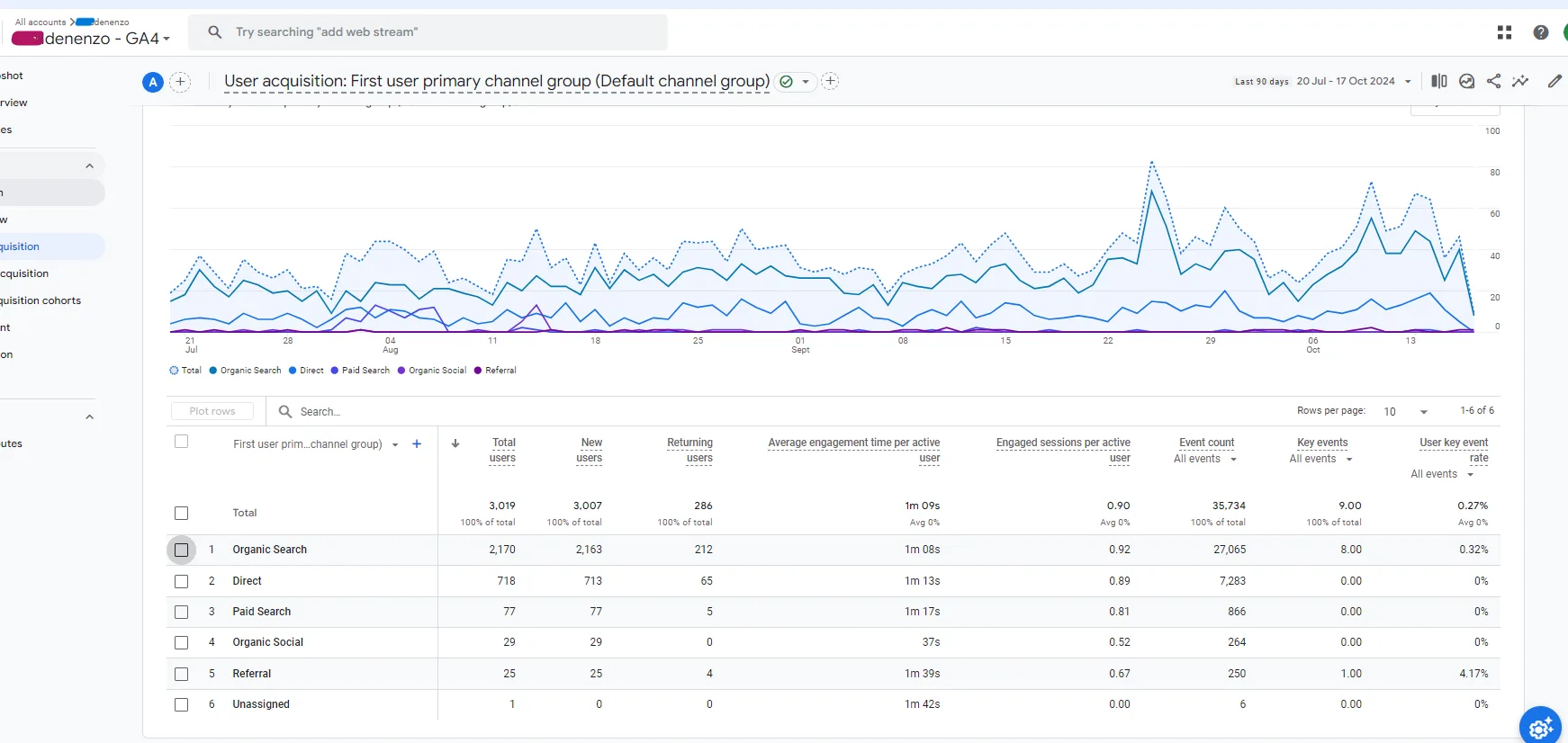Open the denenzo - GA4 property selector
This screenshot has width=1568, height=743.
tap(91, 39)
